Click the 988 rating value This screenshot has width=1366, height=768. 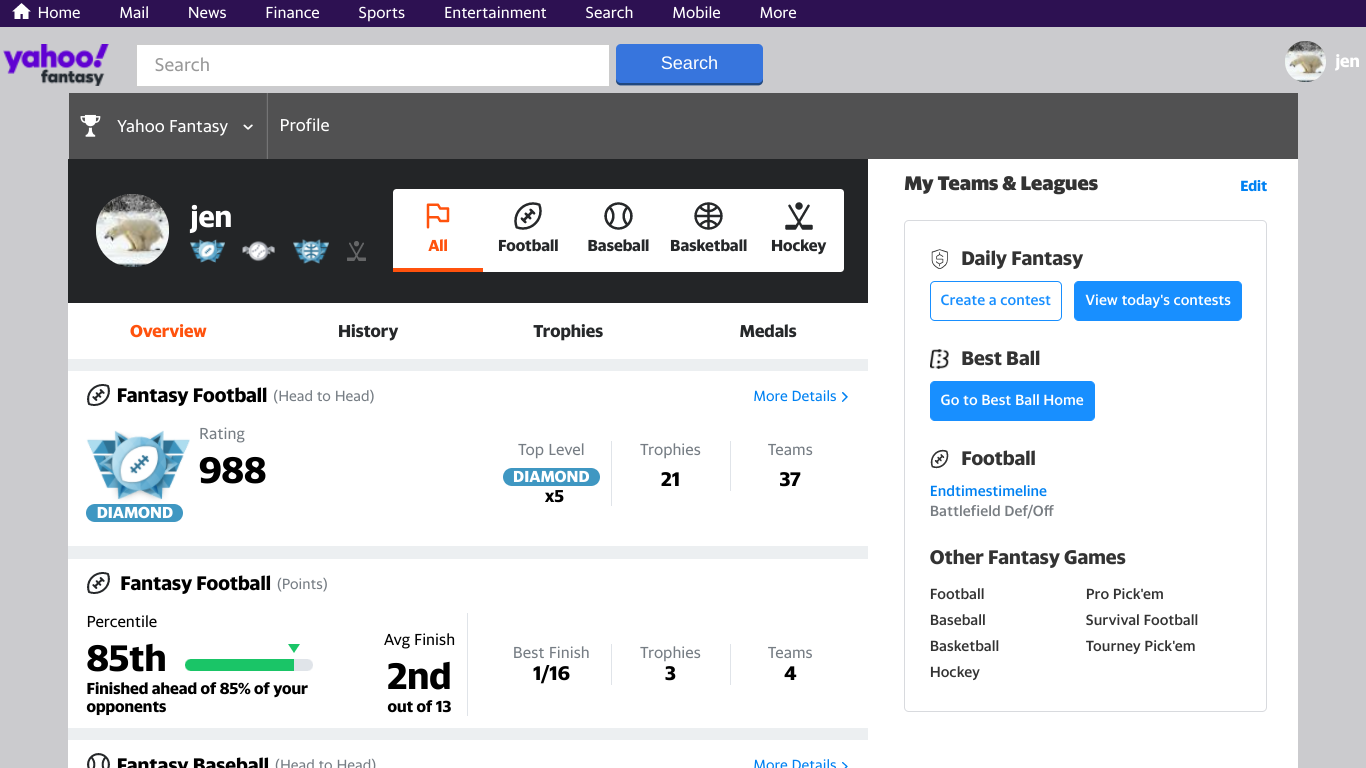pos(233,470)
